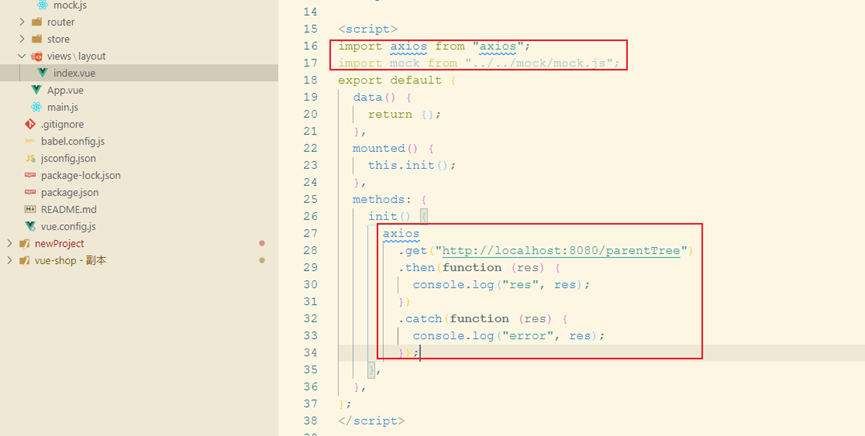Screen dimensions: 865x436
Task: Click the React icon beside mock.js
Action: [42, 5]
